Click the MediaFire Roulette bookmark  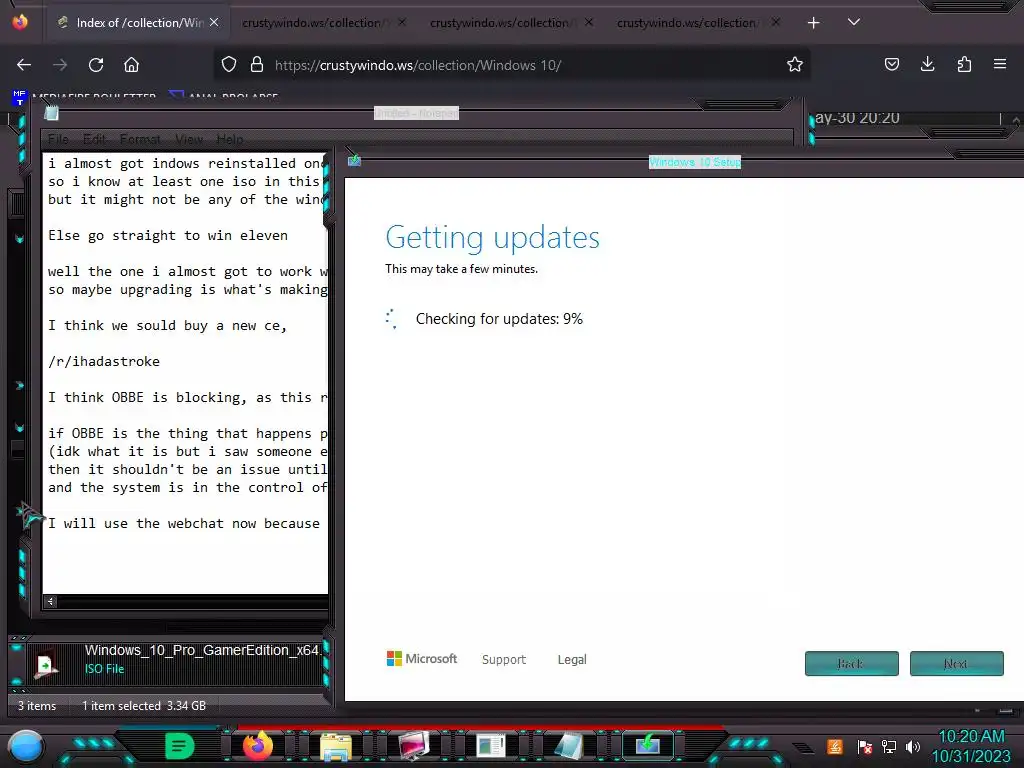pyautogui.click(x=84, y=97)
